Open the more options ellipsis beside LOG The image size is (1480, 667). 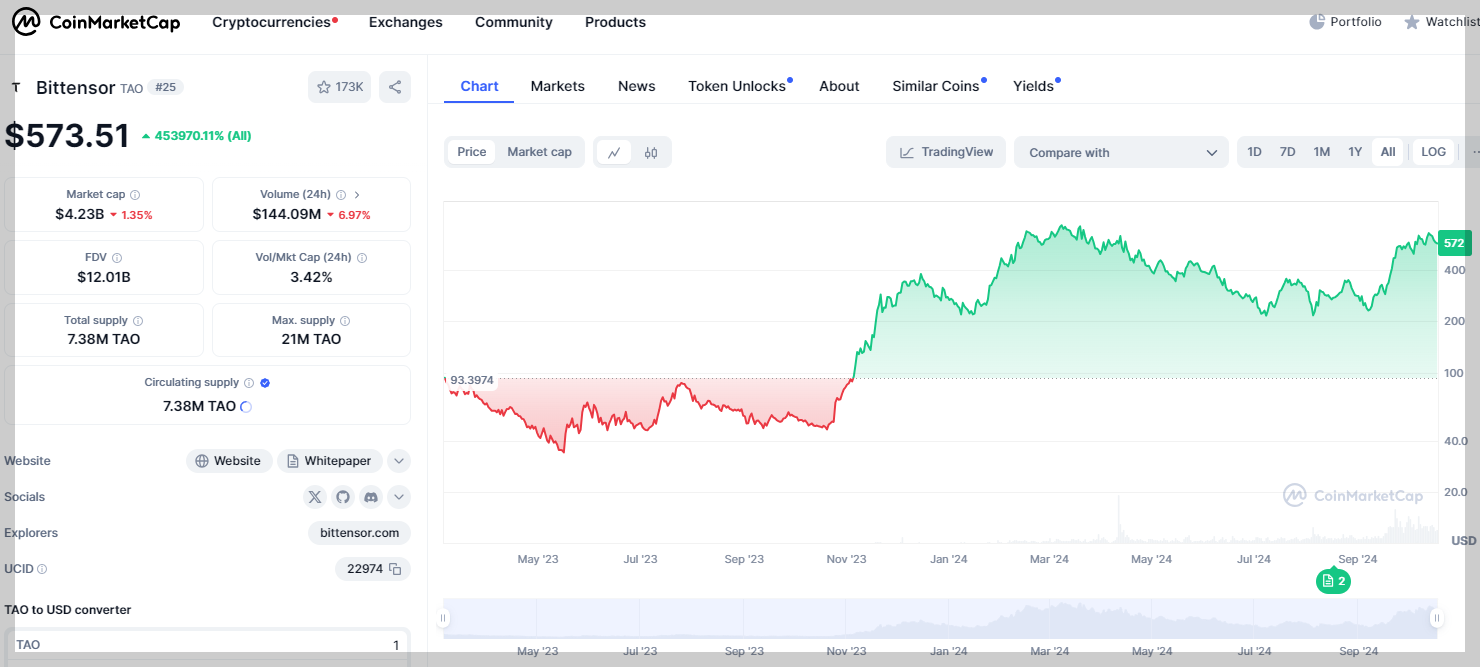[1474, 152]
